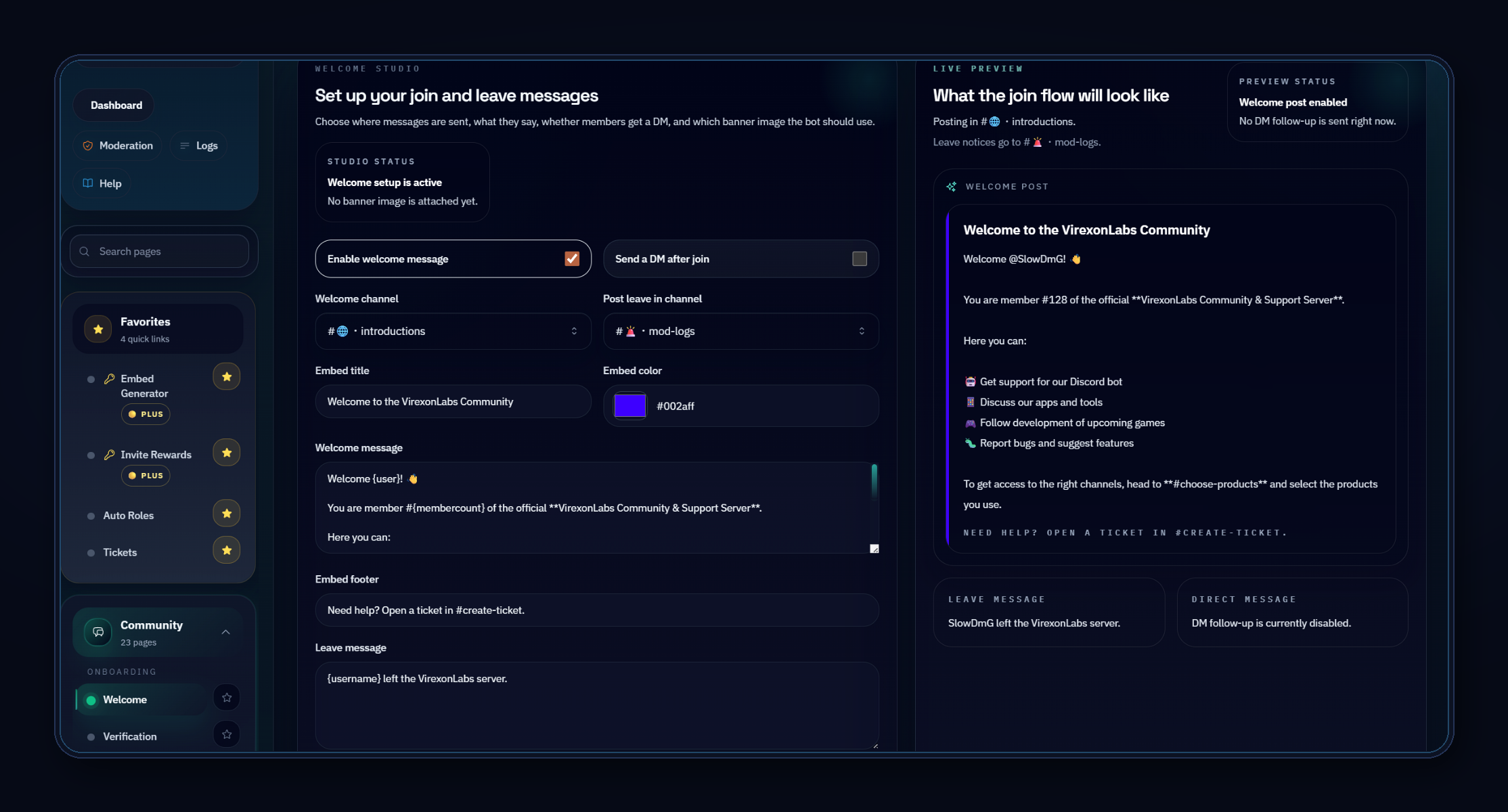The image size is (1508, 812).
Task: Click the Welcome message scrollbar thumb
Action: (x=874, y=481)
